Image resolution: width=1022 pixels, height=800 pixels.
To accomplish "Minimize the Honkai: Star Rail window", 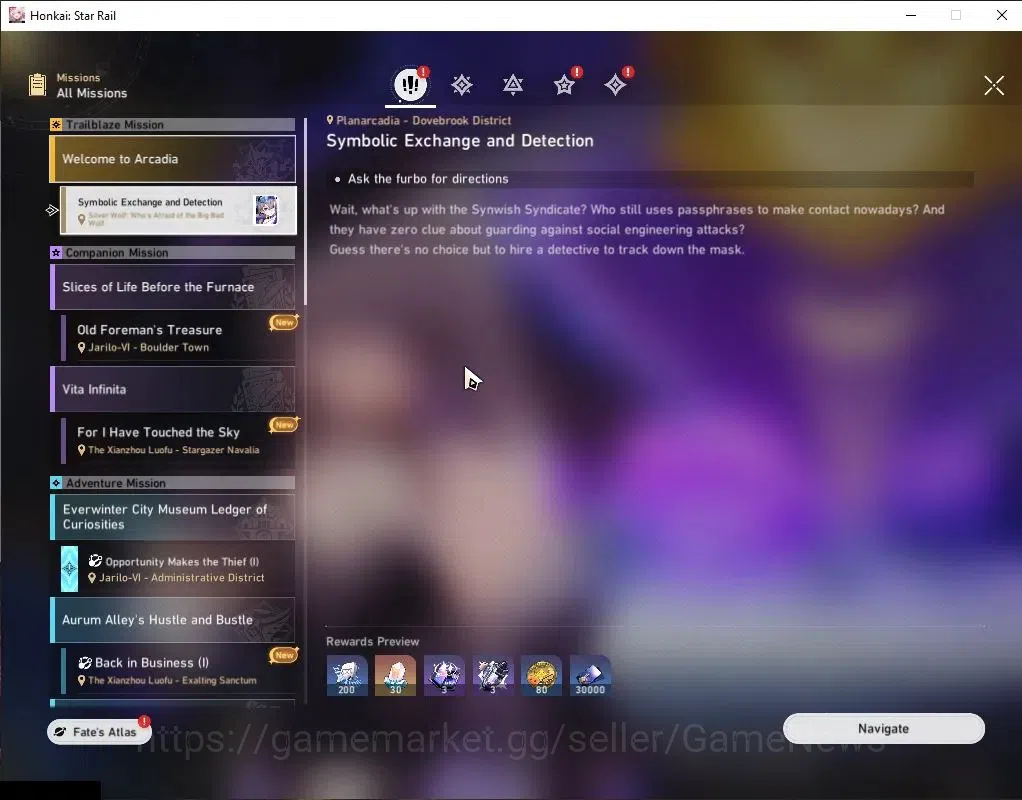I will point(911,15).
